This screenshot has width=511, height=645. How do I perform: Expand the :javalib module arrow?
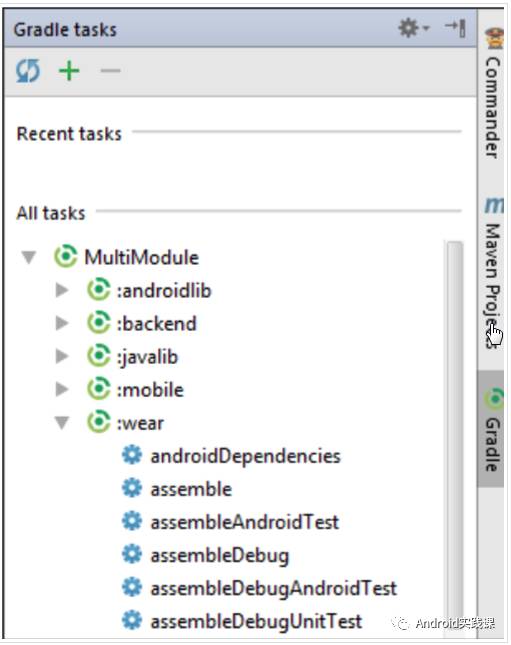[x=62, y=356]
